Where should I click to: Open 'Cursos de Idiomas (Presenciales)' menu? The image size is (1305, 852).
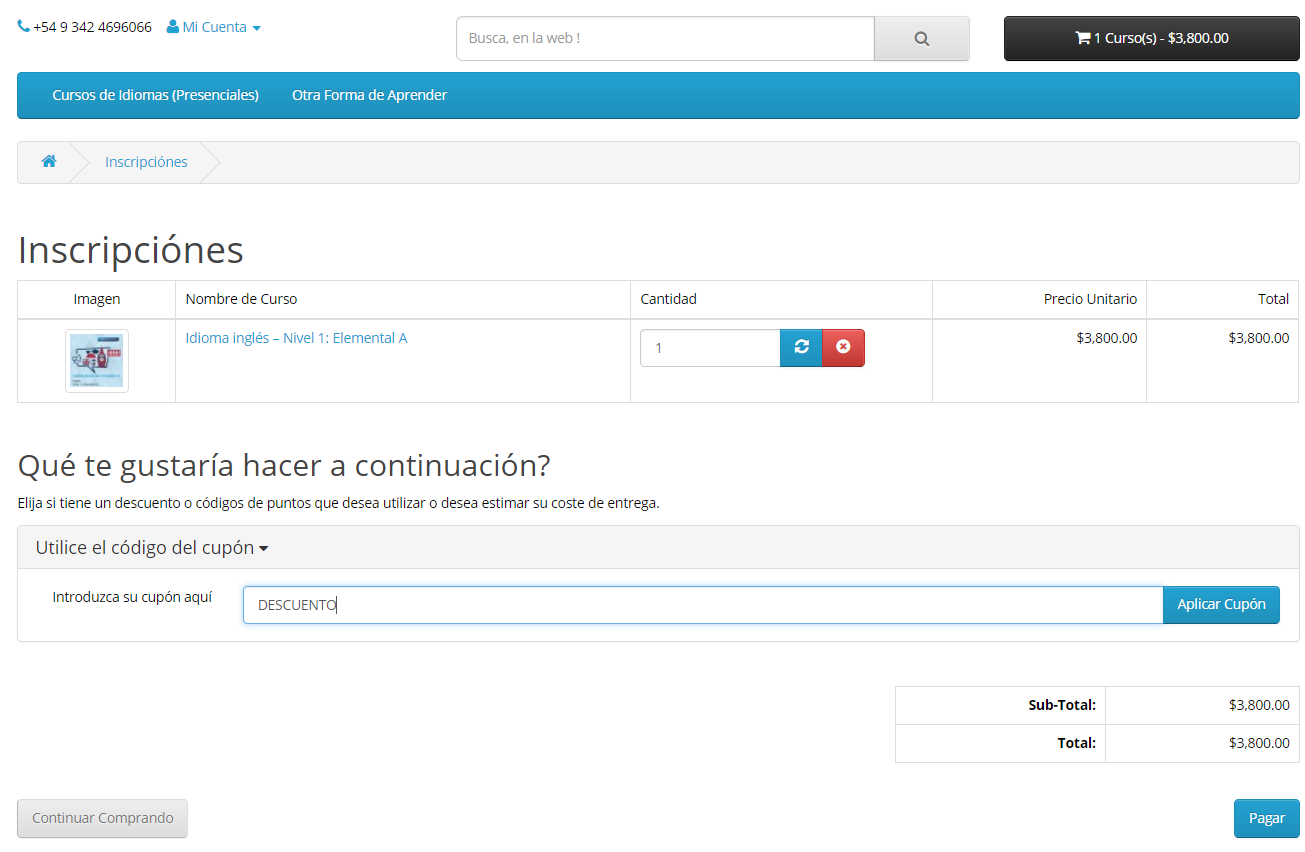(155, 95)
